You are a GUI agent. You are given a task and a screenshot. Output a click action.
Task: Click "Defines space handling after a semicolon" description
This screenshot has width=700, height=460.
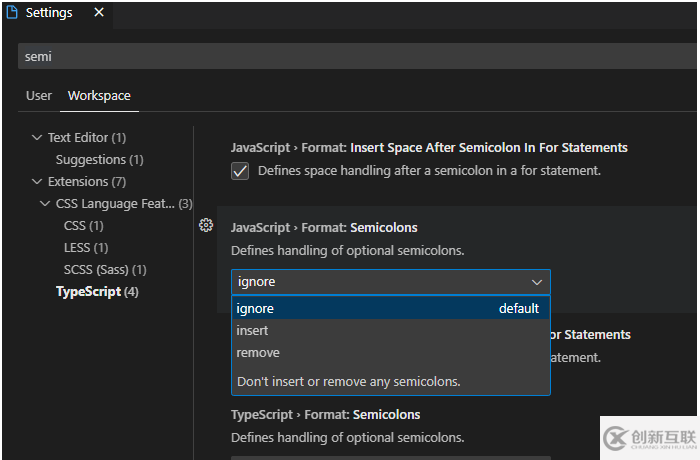click(429, 171)
